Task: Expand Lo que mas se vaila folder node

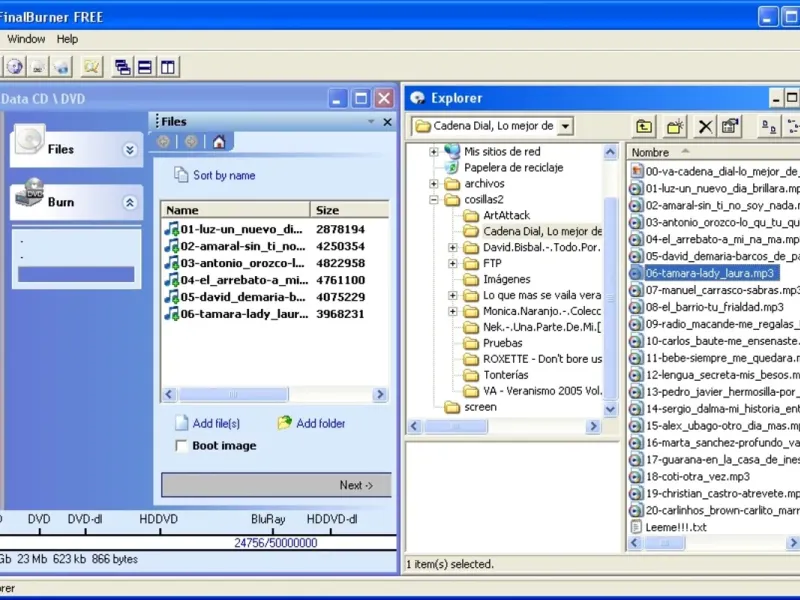Action: pyautogui.click(x=453, y=295)
